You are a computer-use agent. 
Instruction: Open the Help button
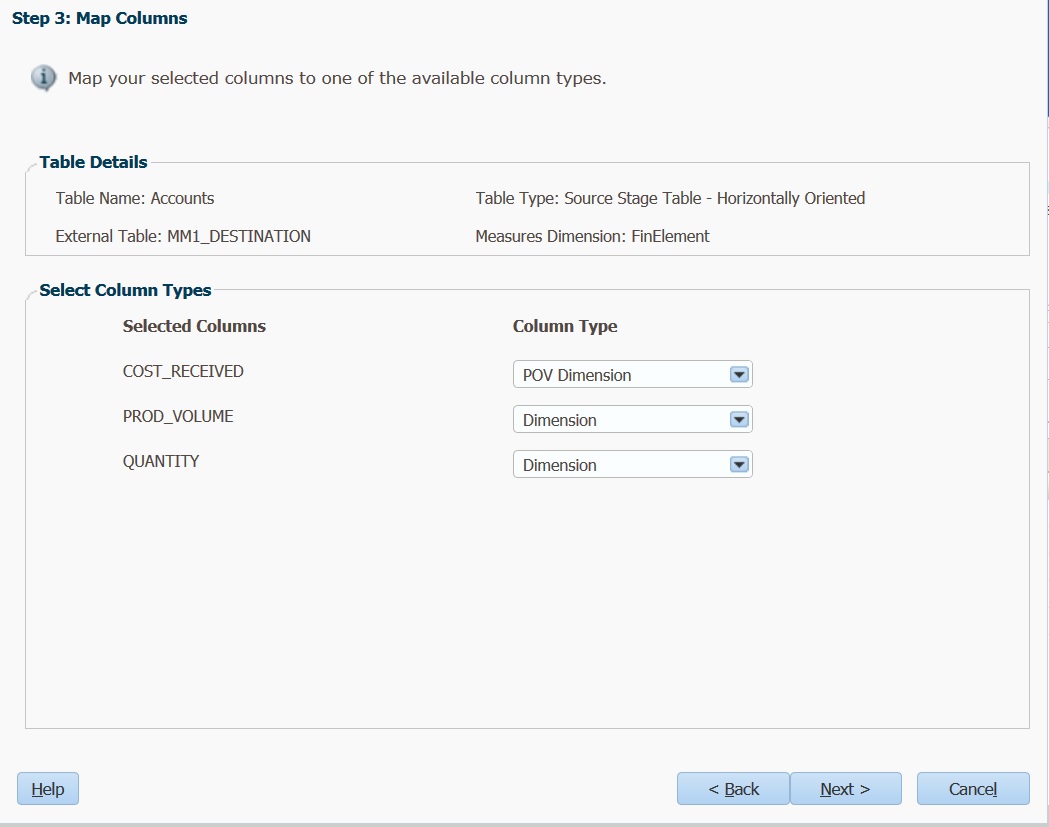tap(47, 789)
